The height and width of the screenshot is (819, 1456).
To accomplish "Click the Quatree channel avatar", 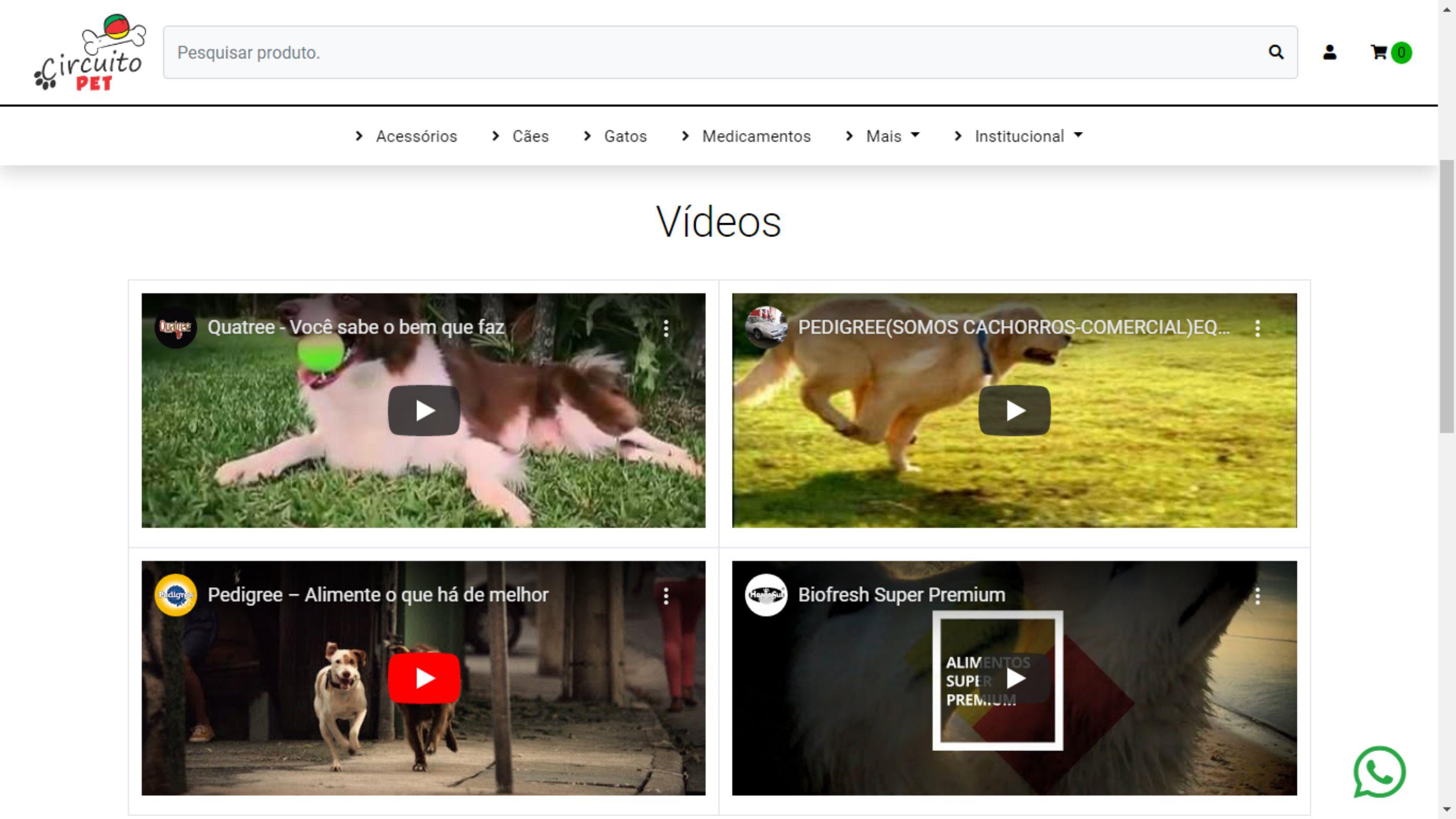I will tap(175, 328).
